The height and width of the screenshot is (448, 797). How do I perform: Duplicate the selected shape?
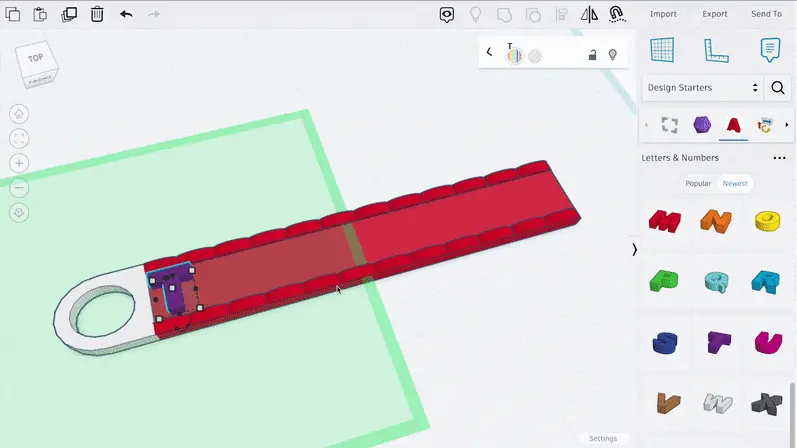[x=69, y=14]
